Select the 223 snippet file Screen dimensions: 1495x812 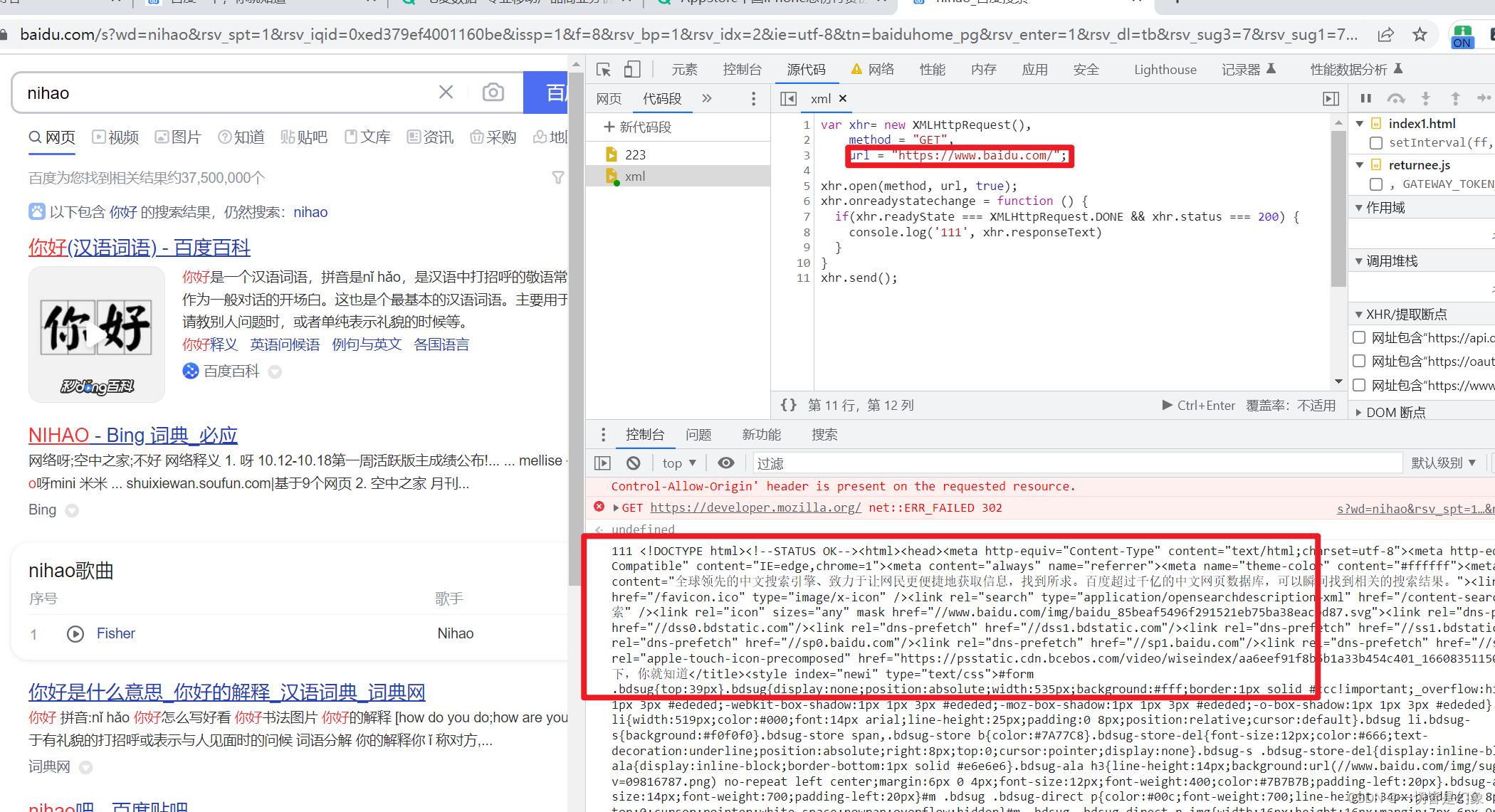678,154
